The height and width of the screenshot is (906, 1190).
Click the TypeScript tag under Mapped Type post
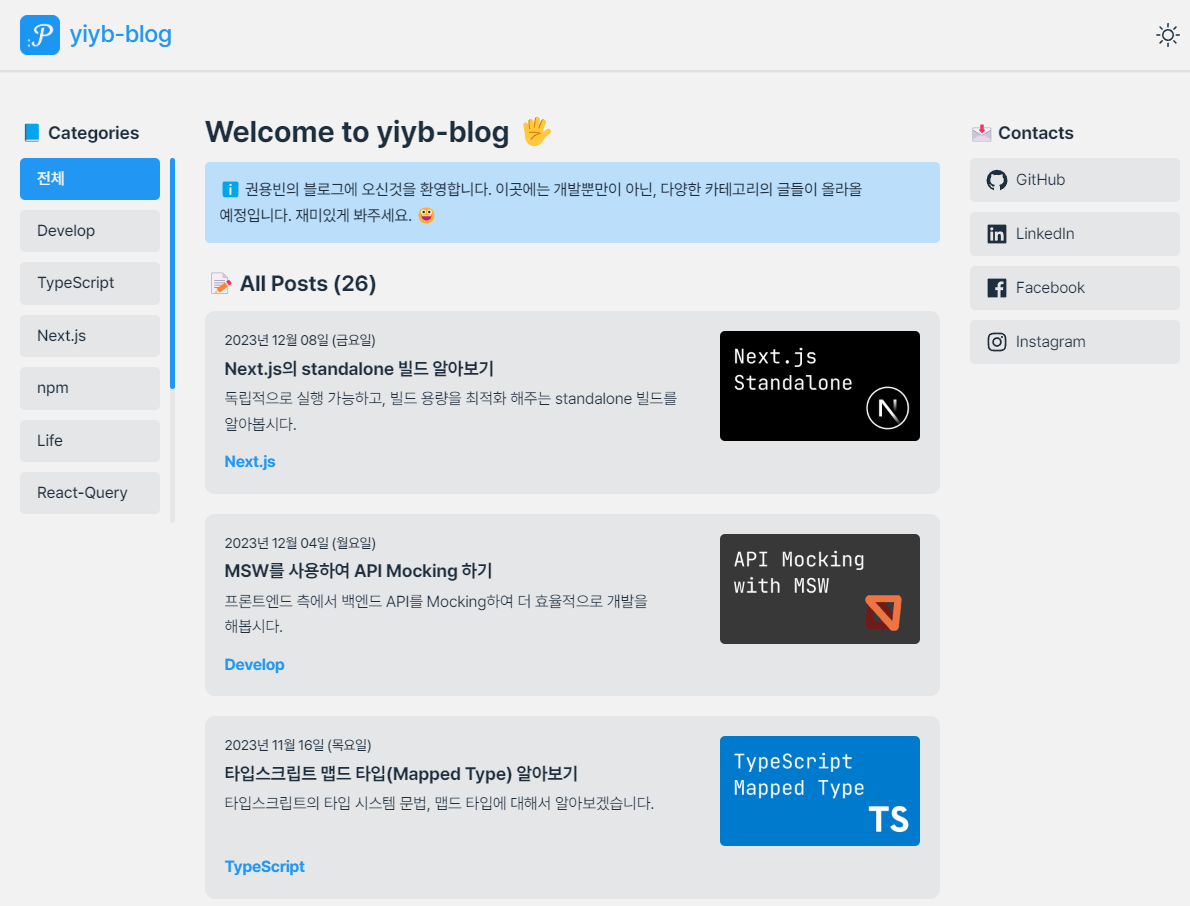[264, 867]
